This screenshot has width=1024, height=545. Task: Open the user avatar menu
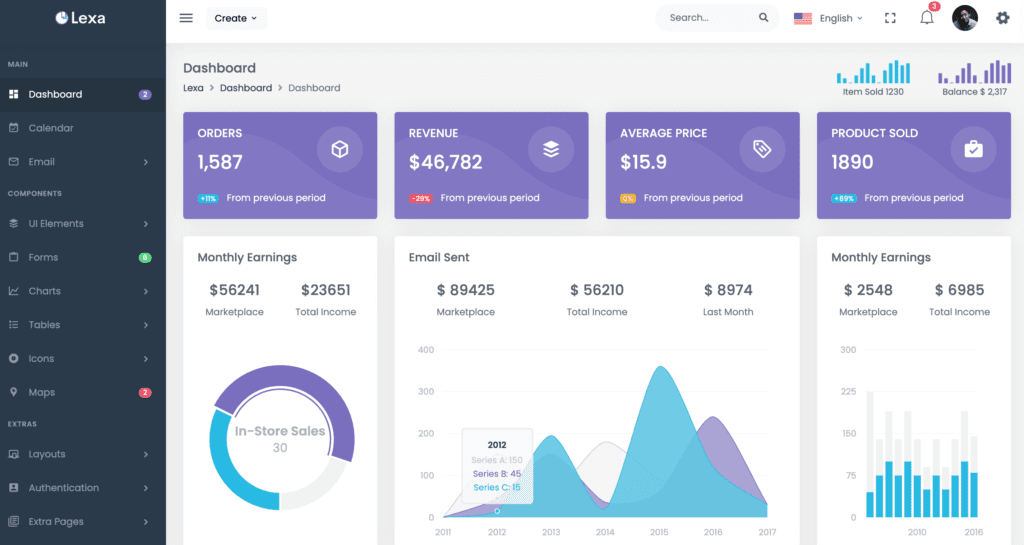point(965,18)
